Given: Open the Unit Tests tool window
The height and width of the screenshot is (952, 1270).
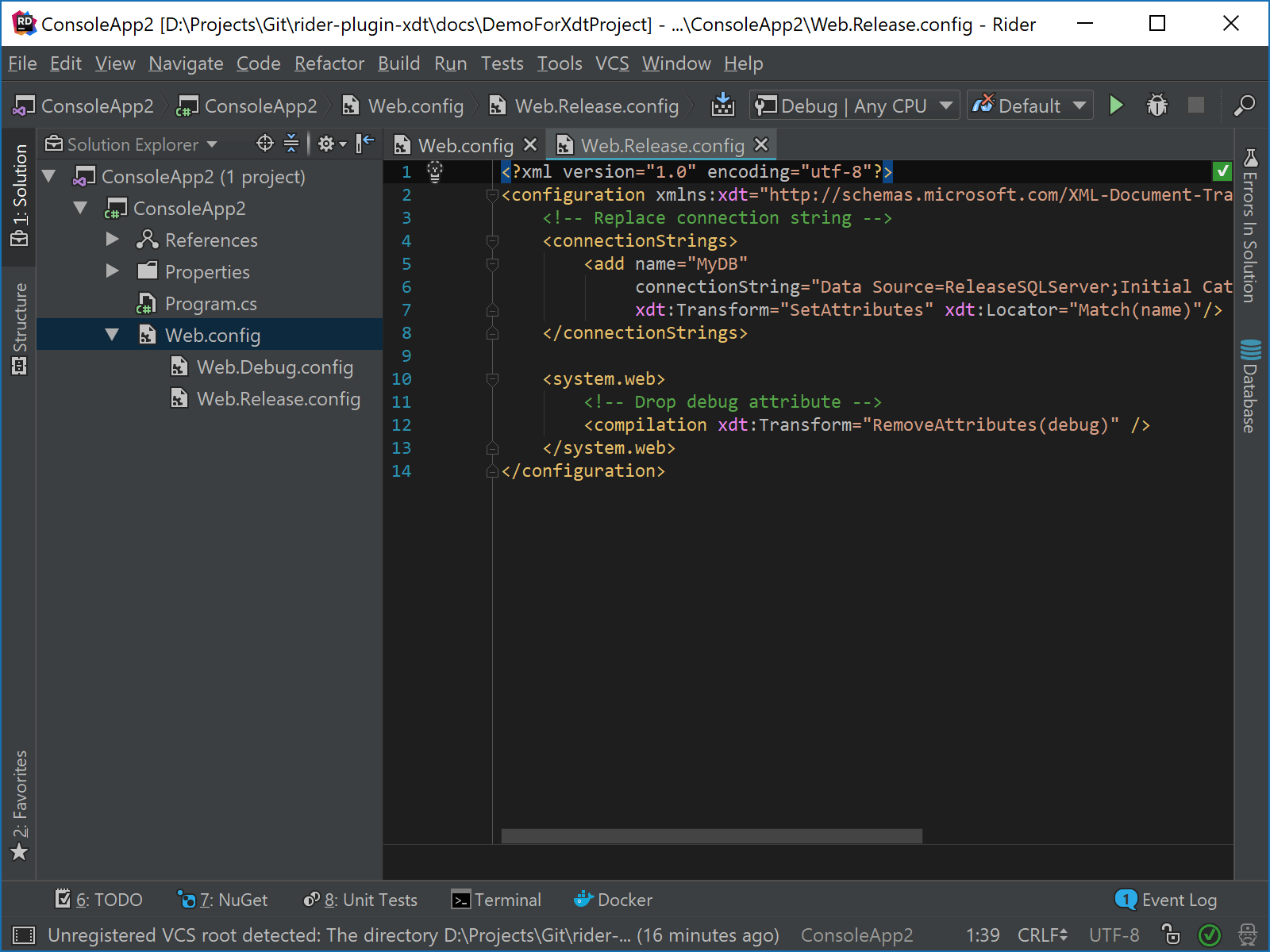Looking at the screenshot, I should point(360,900).
